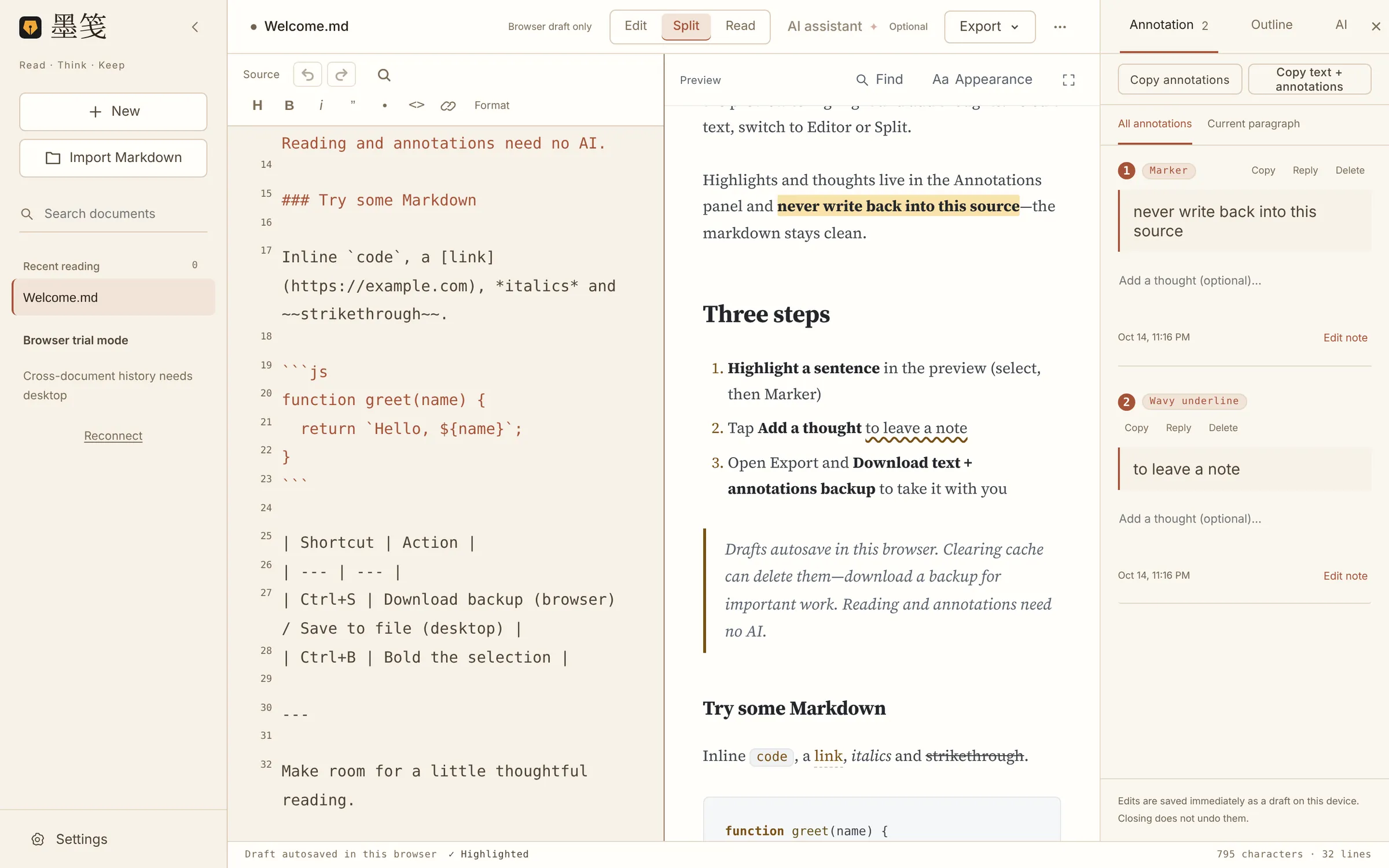Select the Current paragraph tab
1389x868 pixels.
point(1253,124)
